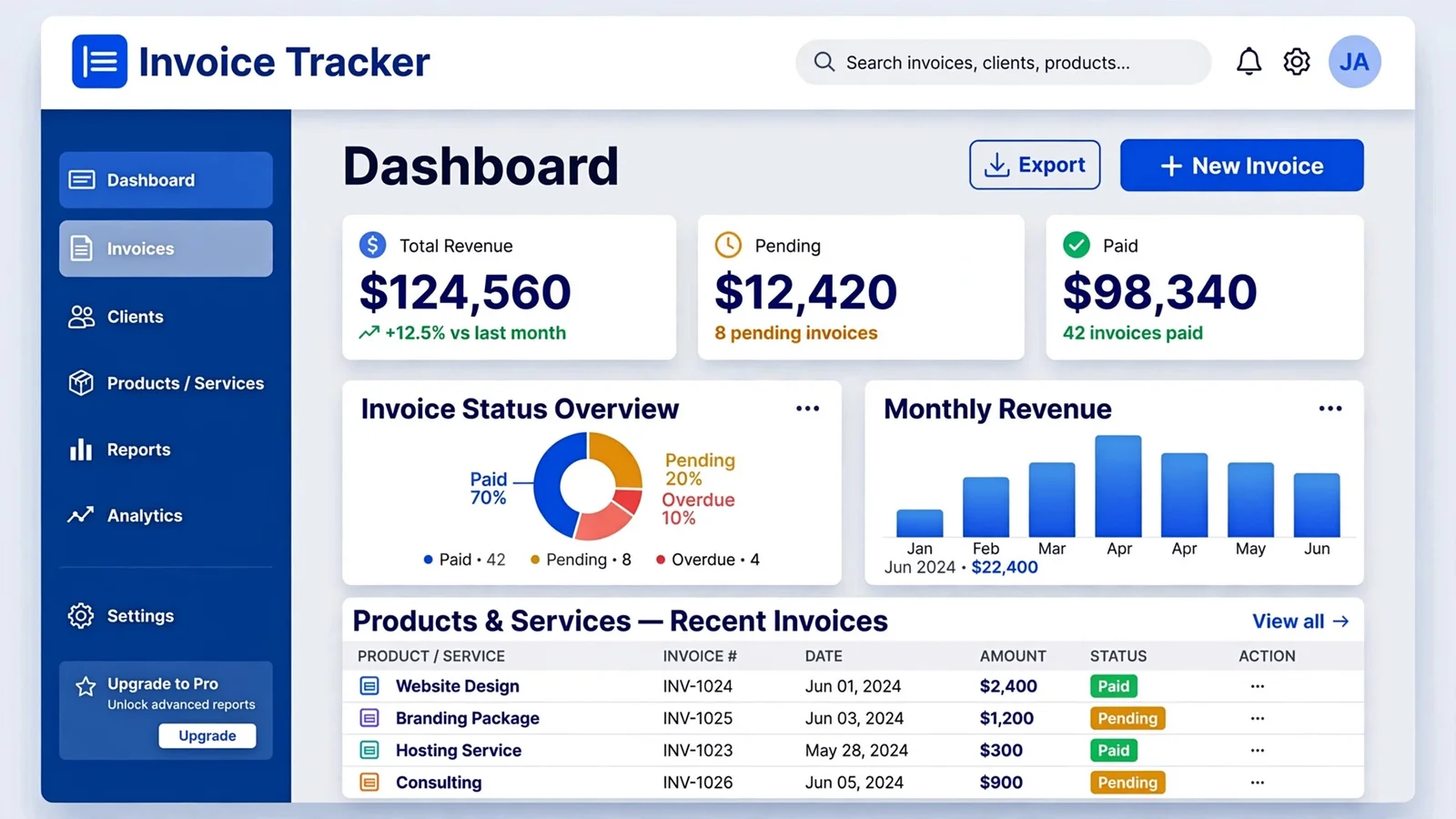
Task: Click the magnifier icon in search
Action: (x=824, y=62)
